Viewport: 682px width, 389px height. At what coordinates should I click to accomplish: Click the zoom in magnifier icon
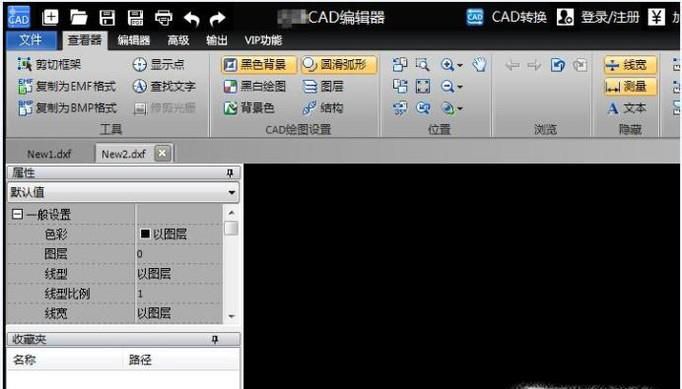click(447, 65)
